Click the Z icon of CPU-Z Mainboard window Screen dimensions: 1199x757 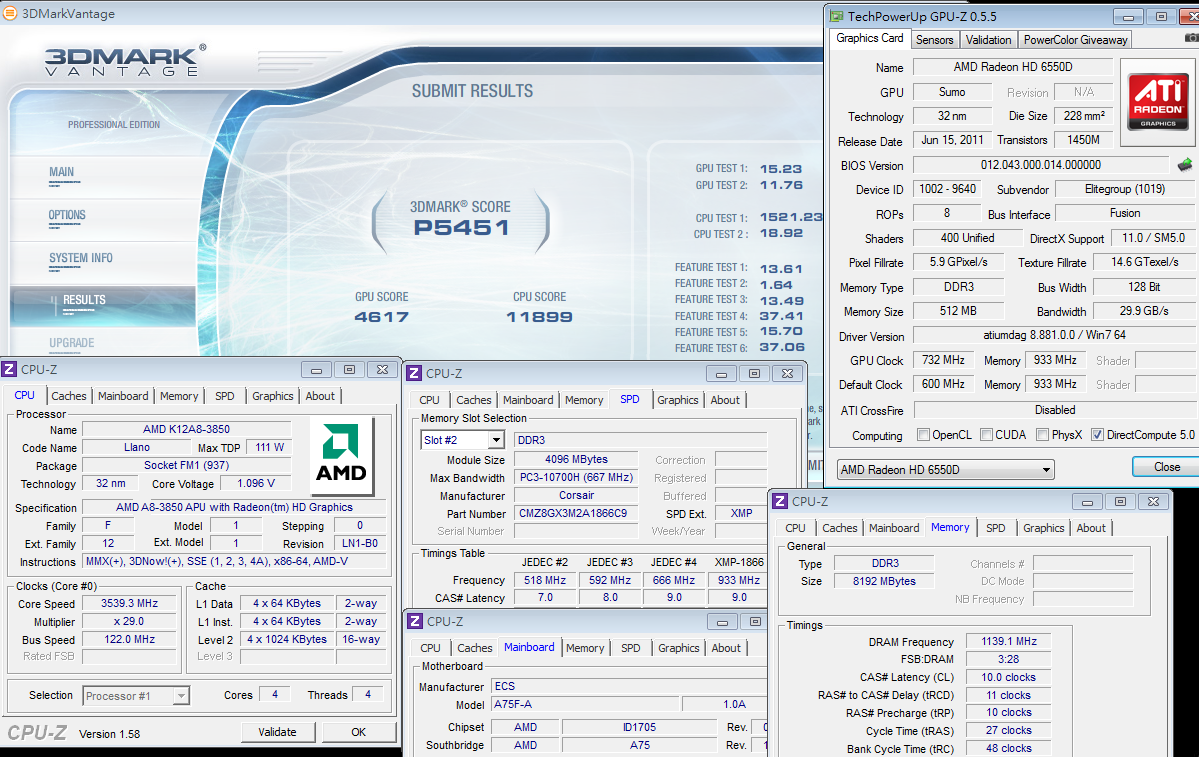414,621
